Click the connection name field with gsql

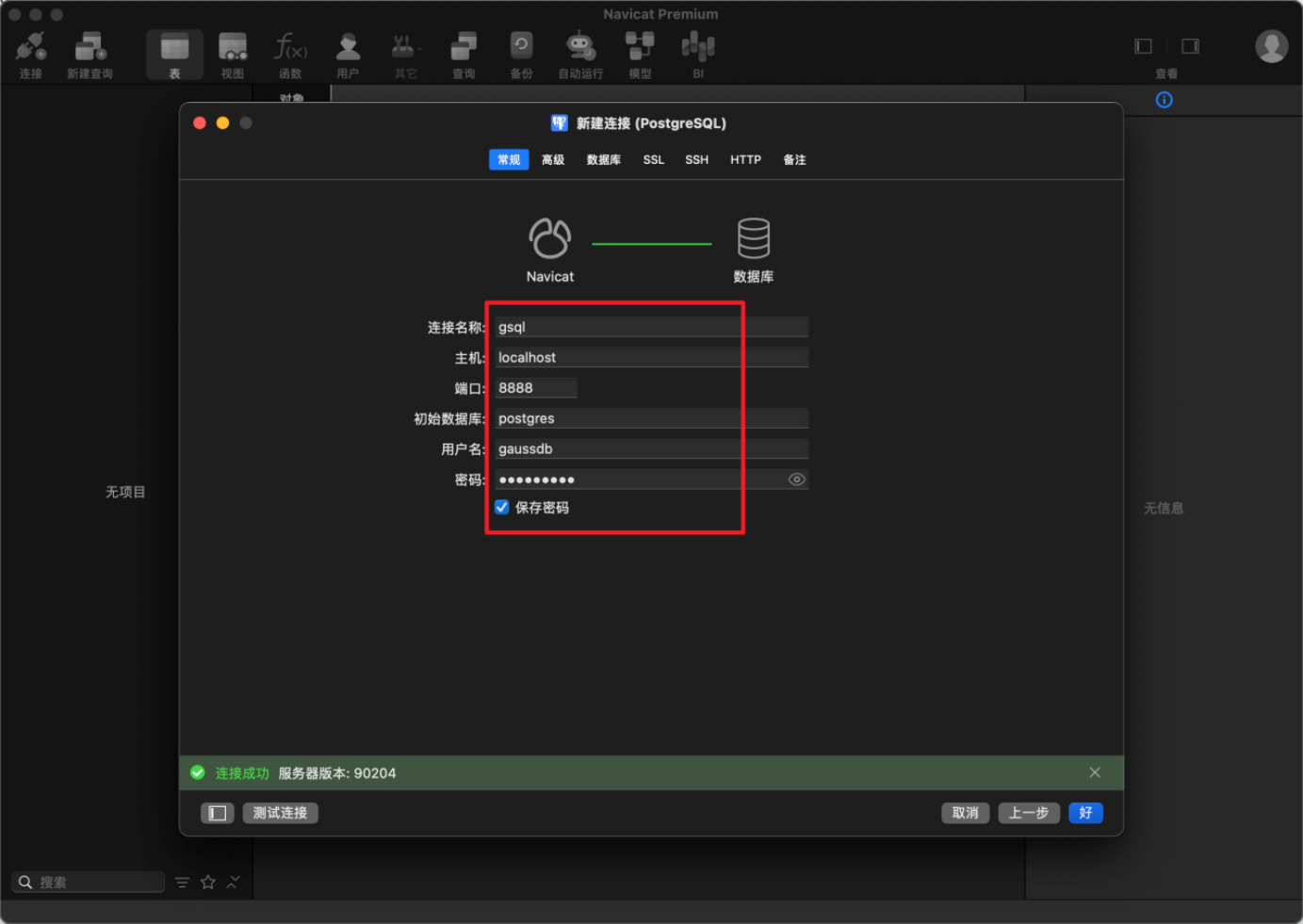click(x=652, y=327)
